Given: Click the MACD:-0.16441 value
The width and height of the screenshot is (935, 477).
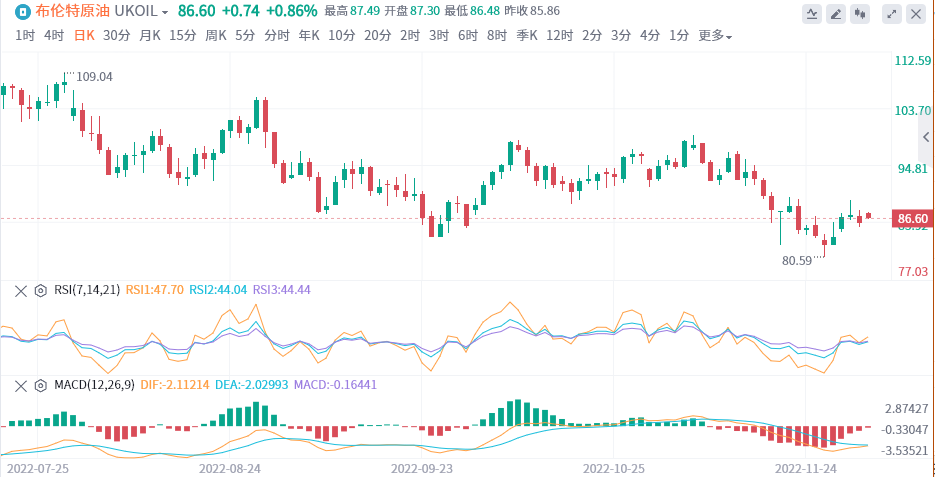Looking at the screenshot, I should point(334,385).
